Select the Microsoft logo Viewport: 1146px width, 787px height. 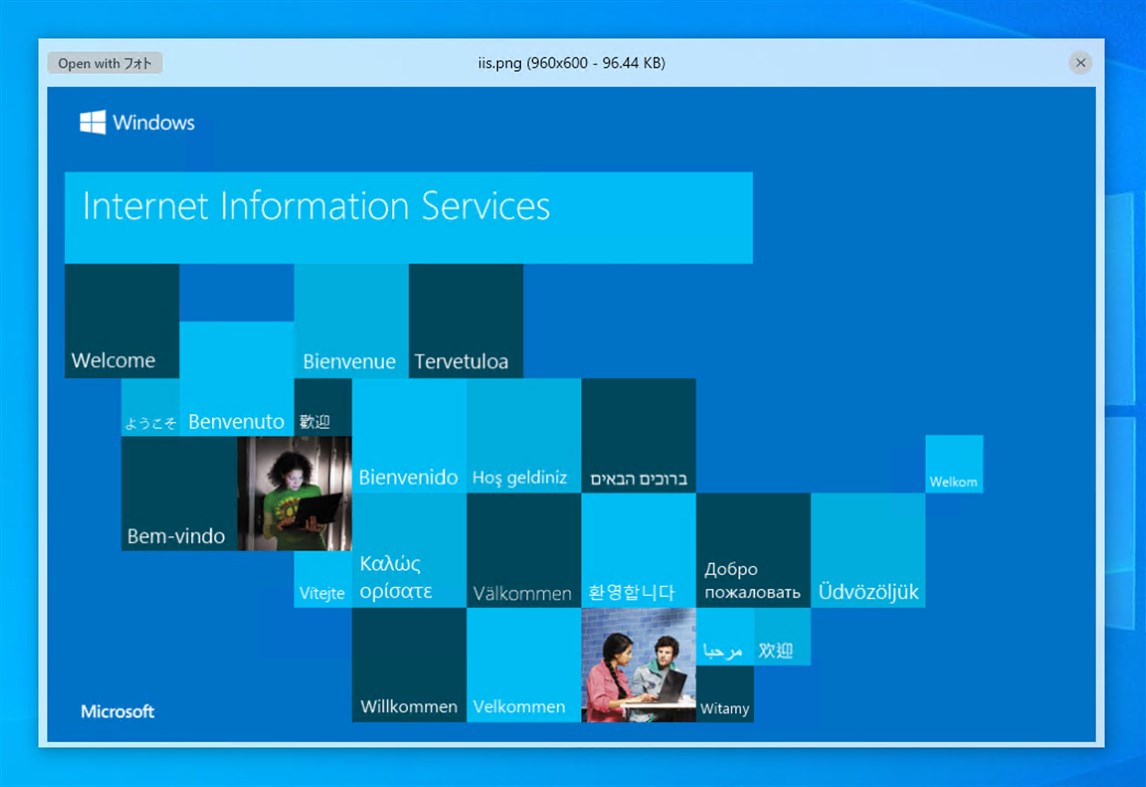click(117, 711)
